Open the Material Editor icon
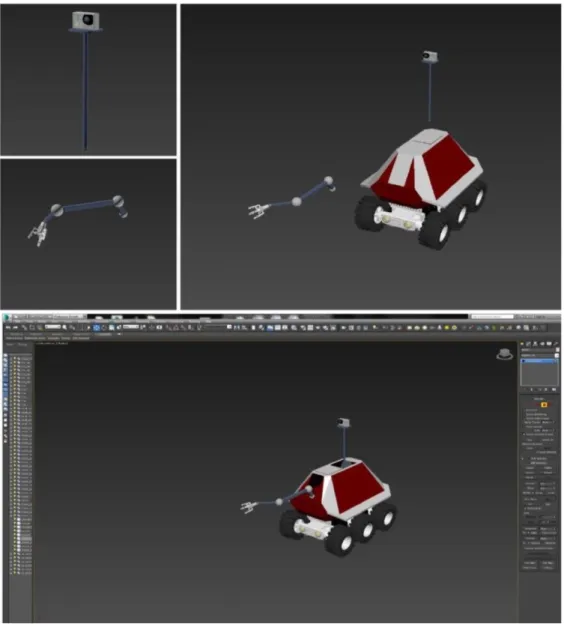Screen dimensions: 564x627 click(x=294, y=327)
